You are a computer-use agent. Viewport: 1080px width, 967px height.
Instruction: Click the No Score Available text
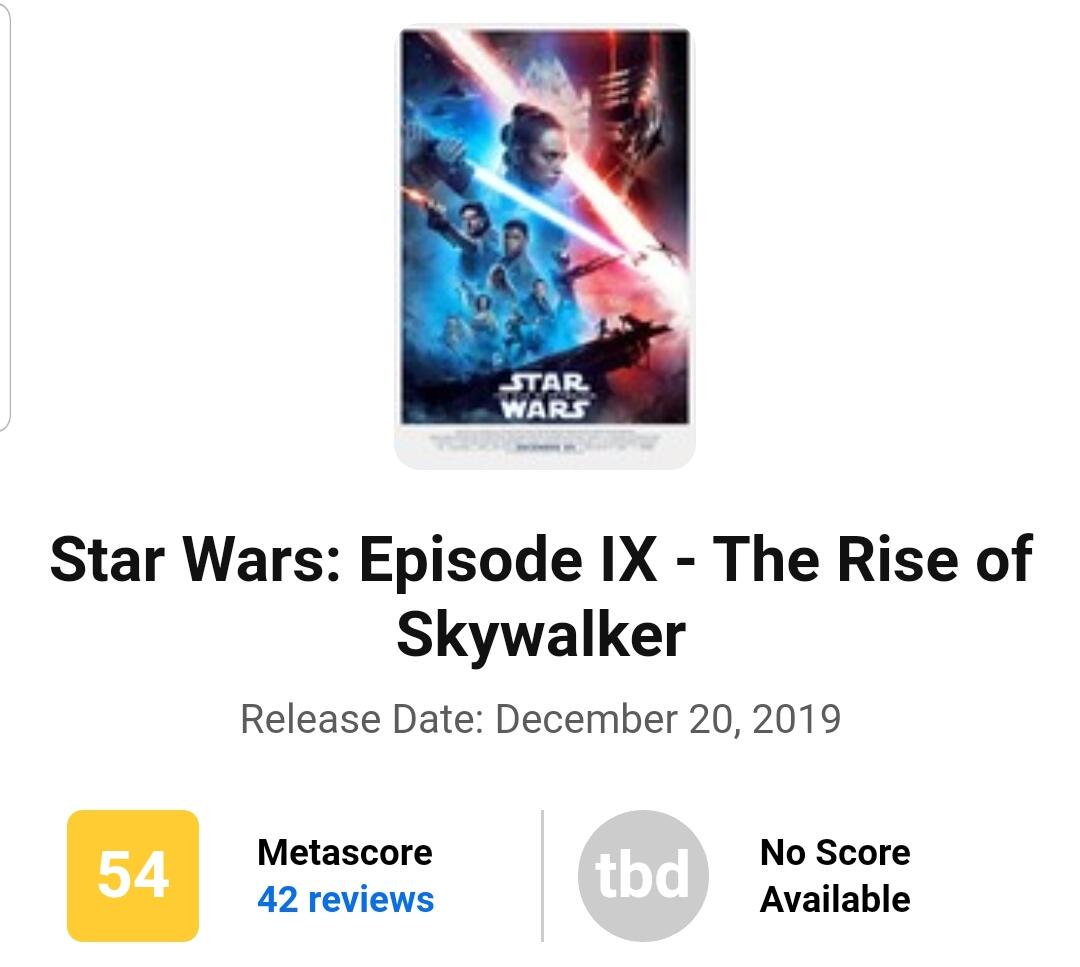[835, 876]
